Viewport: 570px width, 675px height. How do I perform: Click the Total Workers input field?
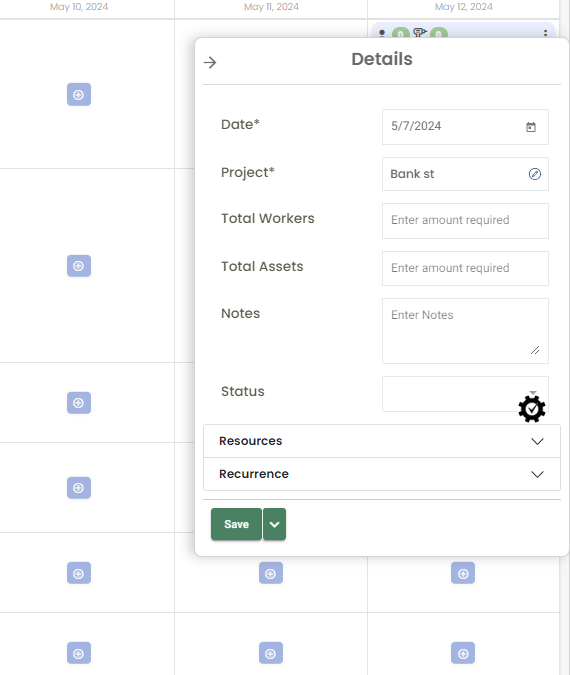click(465, 221)
